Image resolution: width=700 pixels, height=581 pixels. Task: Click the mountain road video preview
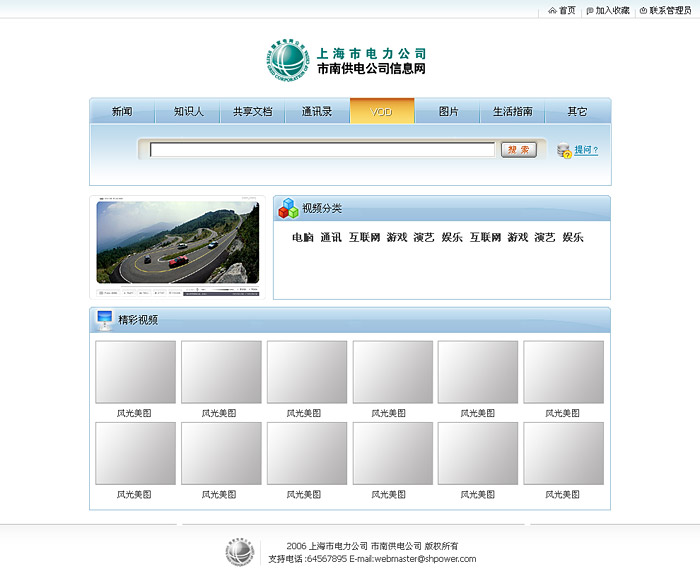coord(178,242)
